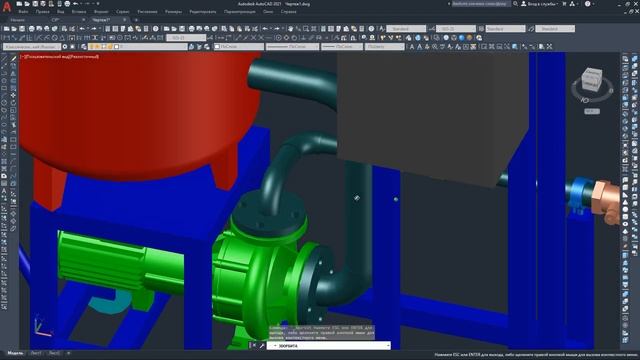Open the Правка menu
This screenshot has height=360, width=640.
point(42,12)
